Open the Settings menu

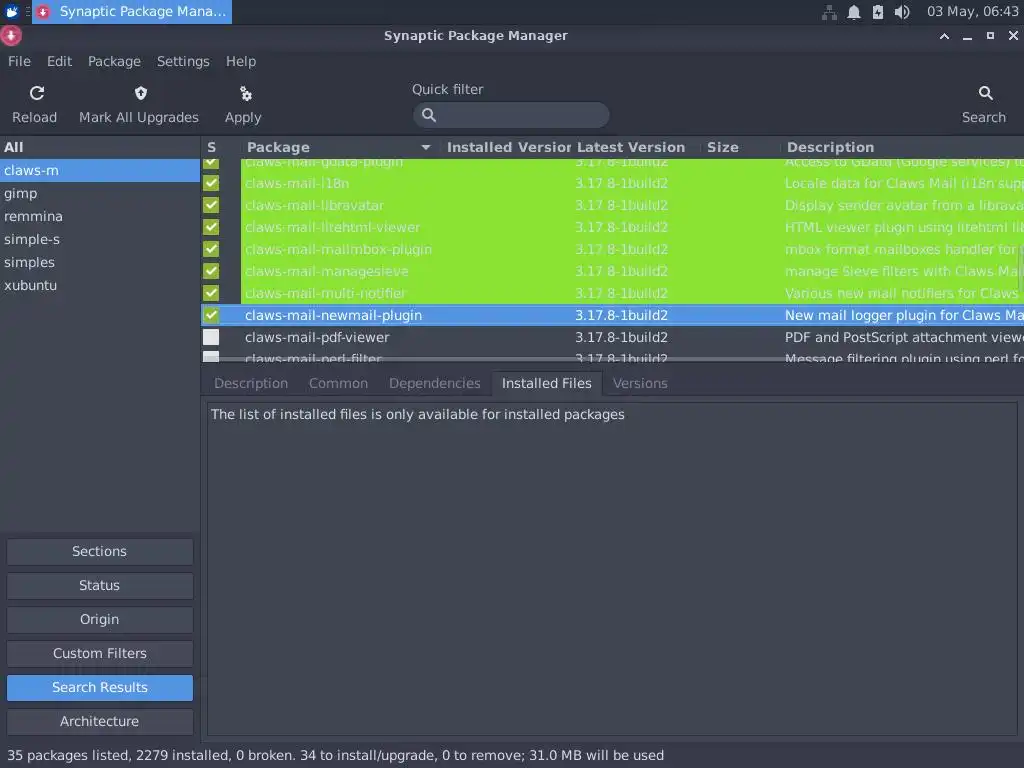[x=183, y=61]
